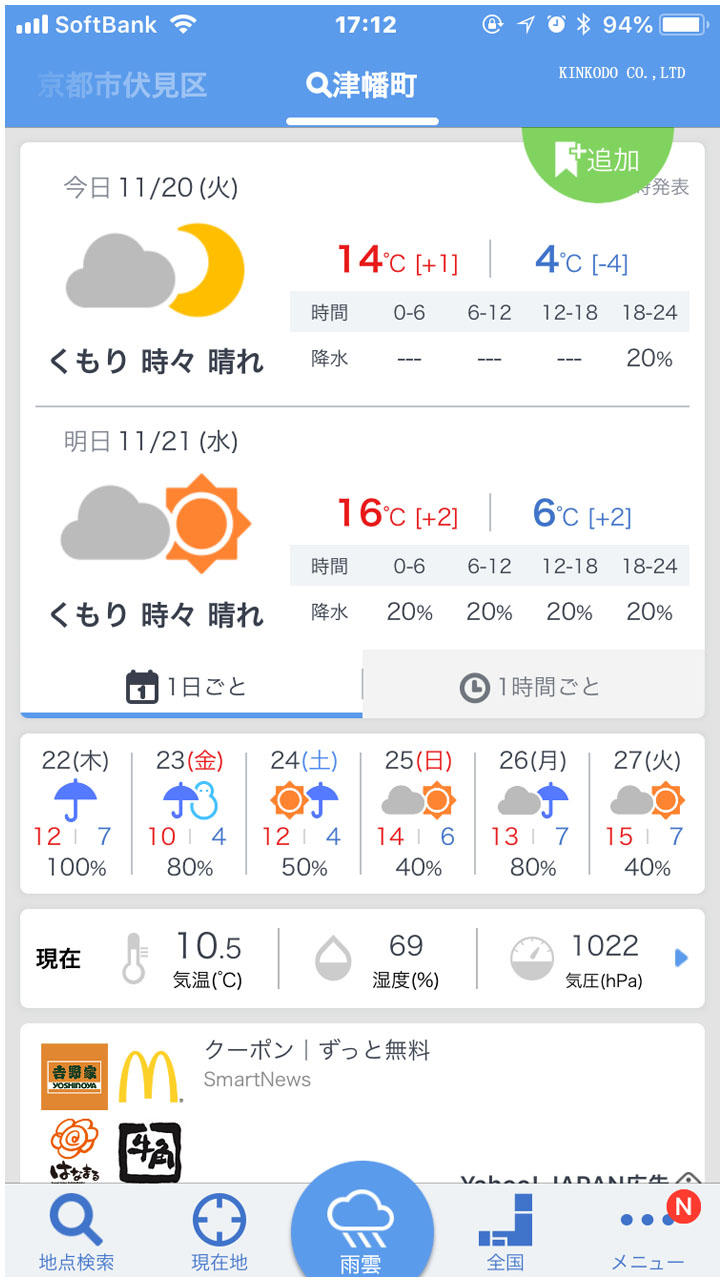
Task: Select the 22(木) forecast day
Action: pyautogui.click(x=76, y=812)
